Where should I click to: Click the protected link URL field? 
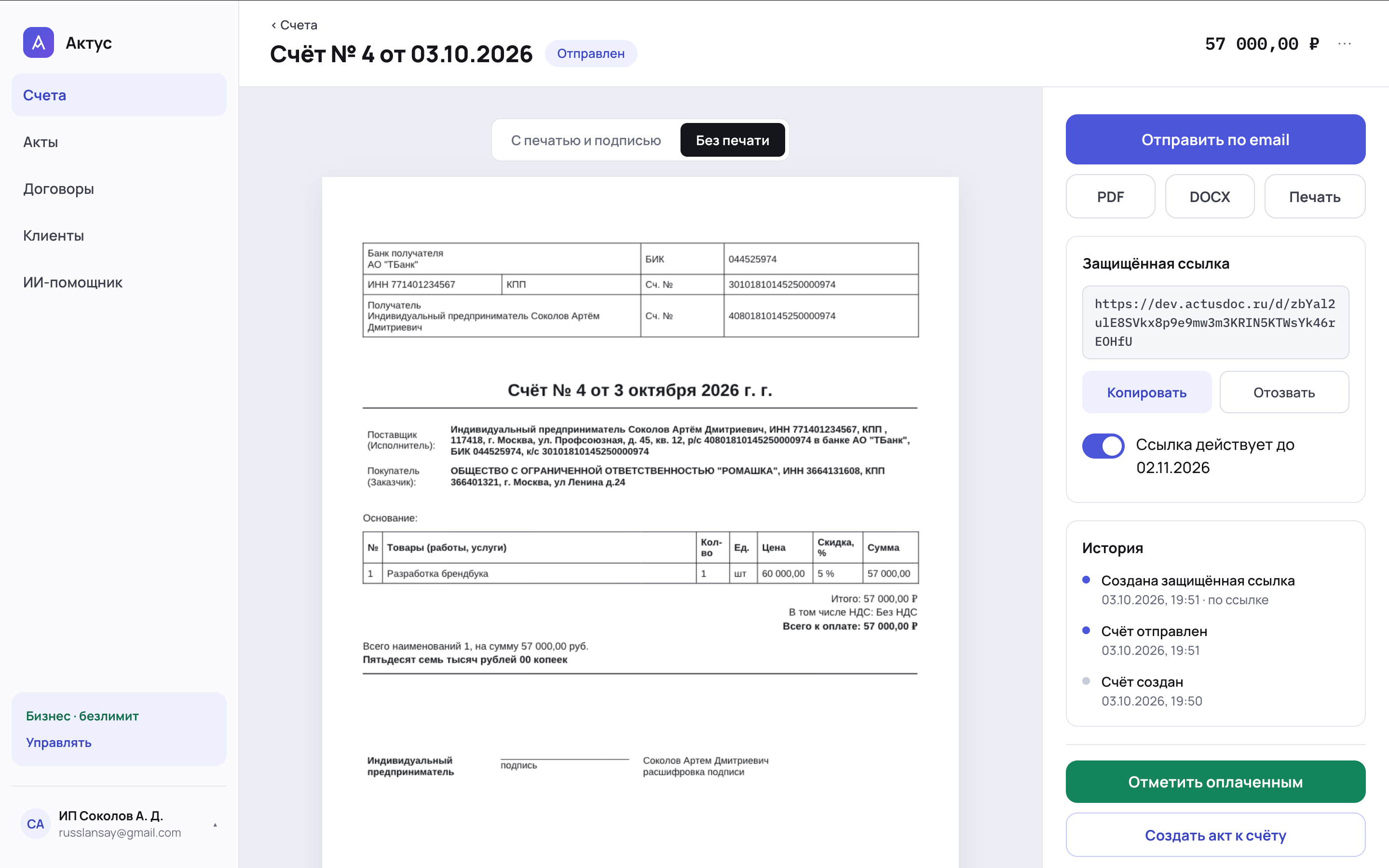[1215, 323]
